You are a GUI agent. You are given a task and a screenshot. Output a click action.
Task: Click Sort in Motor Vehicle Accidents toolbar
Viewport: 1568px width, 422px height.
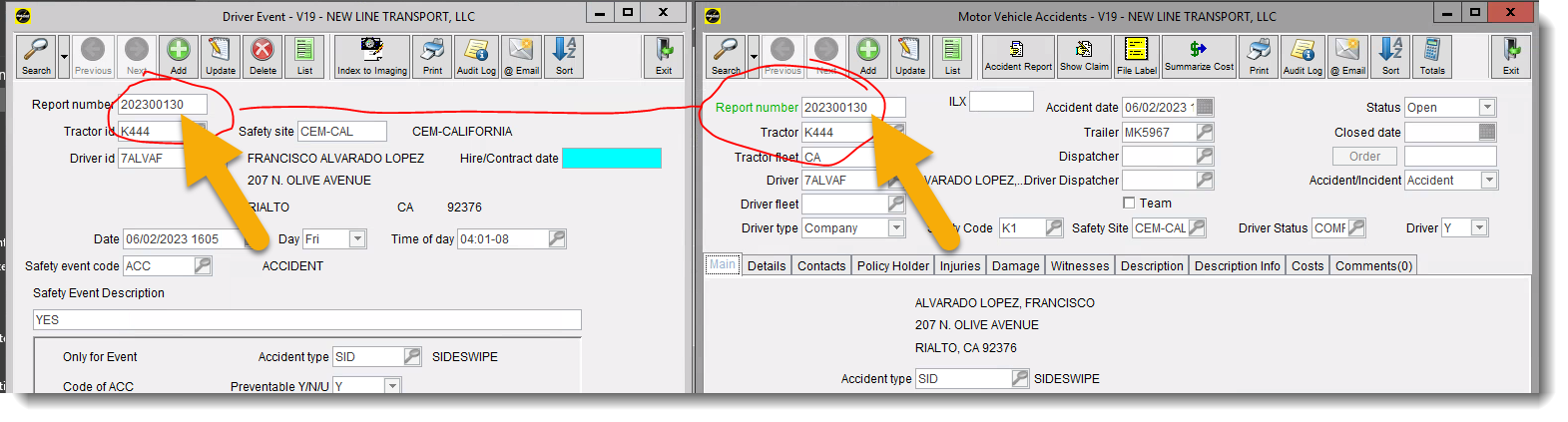pyautogui.click(x=1390, y=57)
